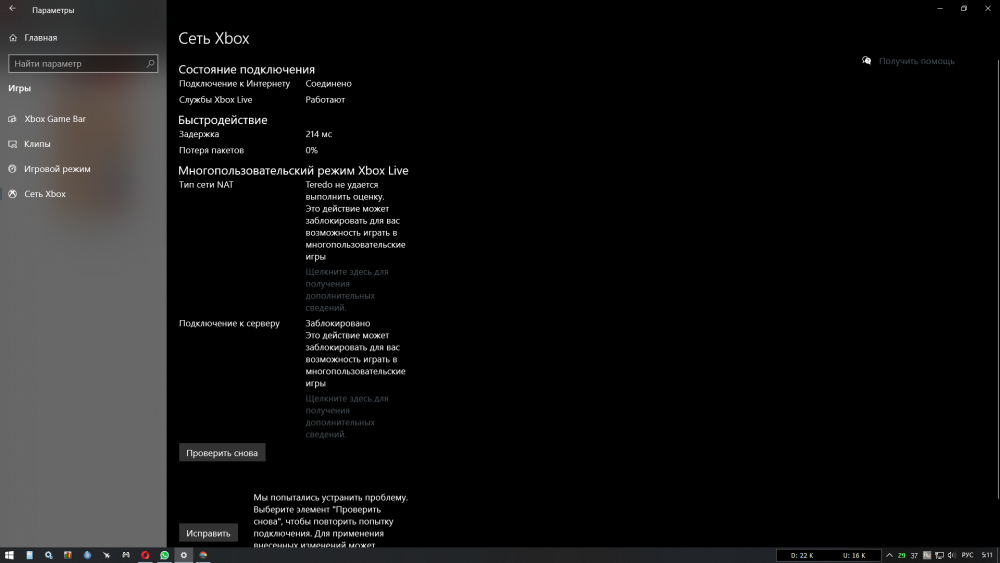
Task: Click the green 29 tray indicator
Action: [901, 555]
